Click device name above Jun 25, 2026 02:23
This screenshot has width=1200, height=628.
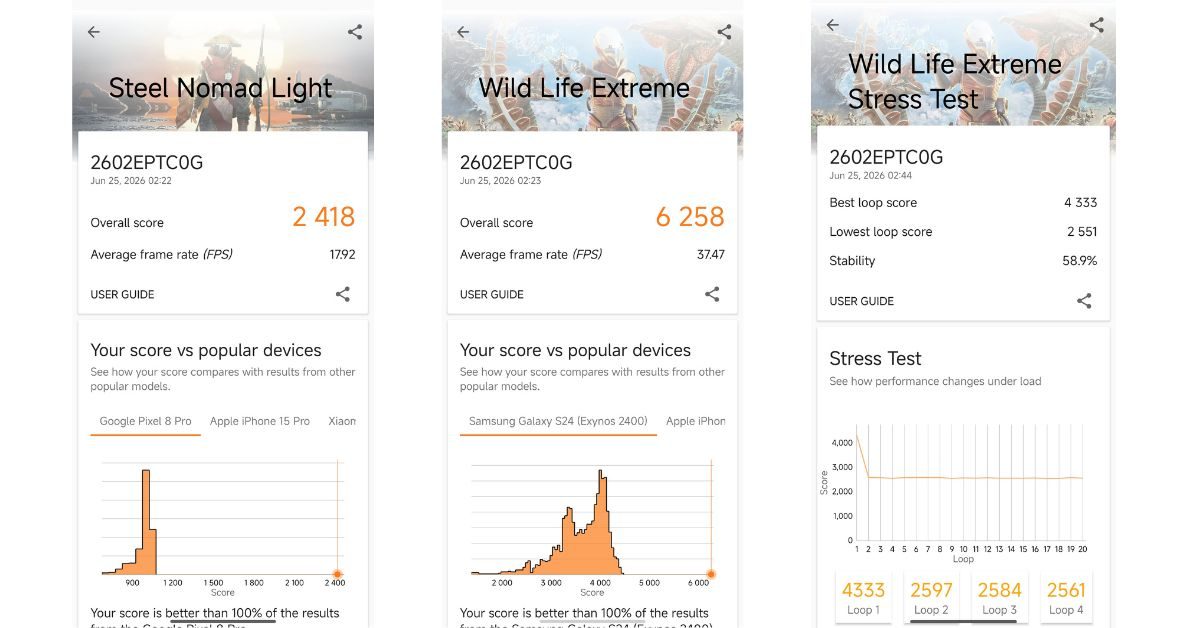[516, 162]
